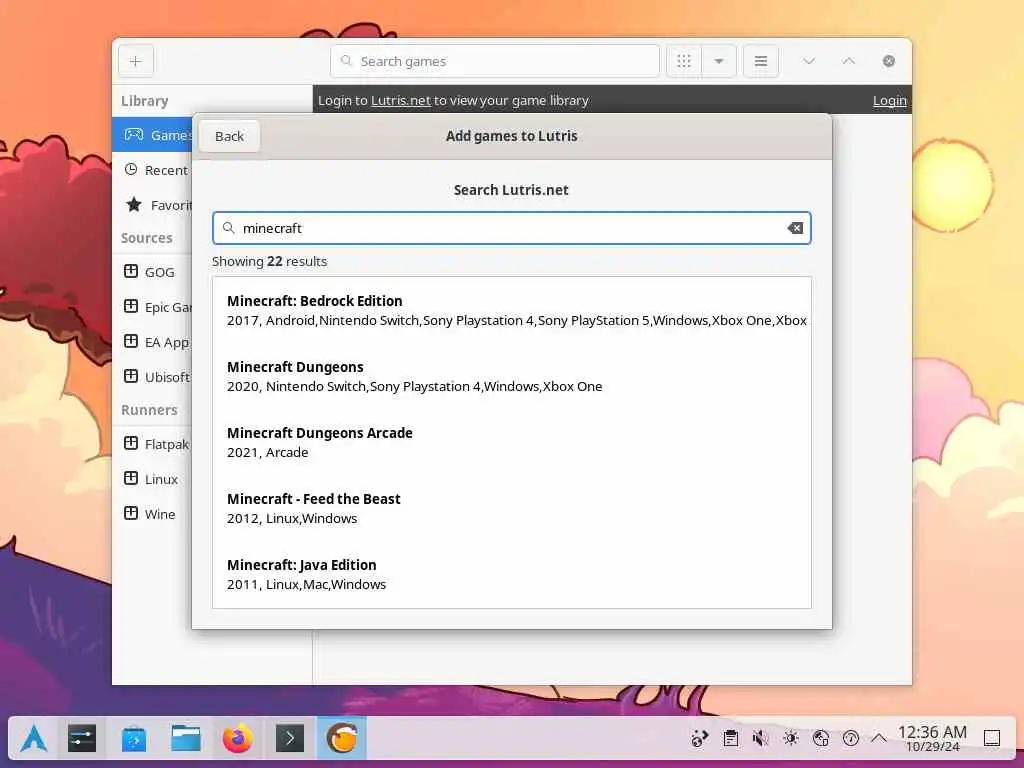Viewport: 1024px width, 768px height.
Task: Open the brightness tray icon
Action: tap(791, 739)
